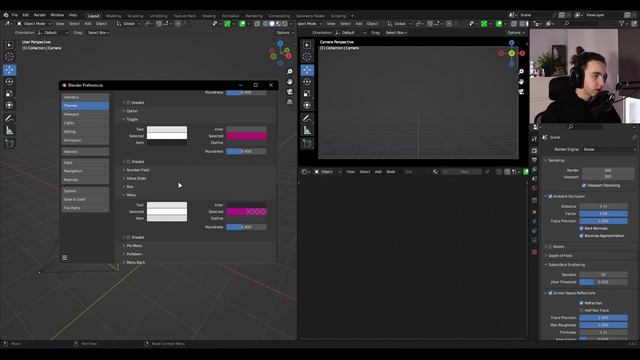Open File Paths section in Preferences sidebar
This screenshot has width=640, height=360.
pyautogui.click(x=85, y=208)
